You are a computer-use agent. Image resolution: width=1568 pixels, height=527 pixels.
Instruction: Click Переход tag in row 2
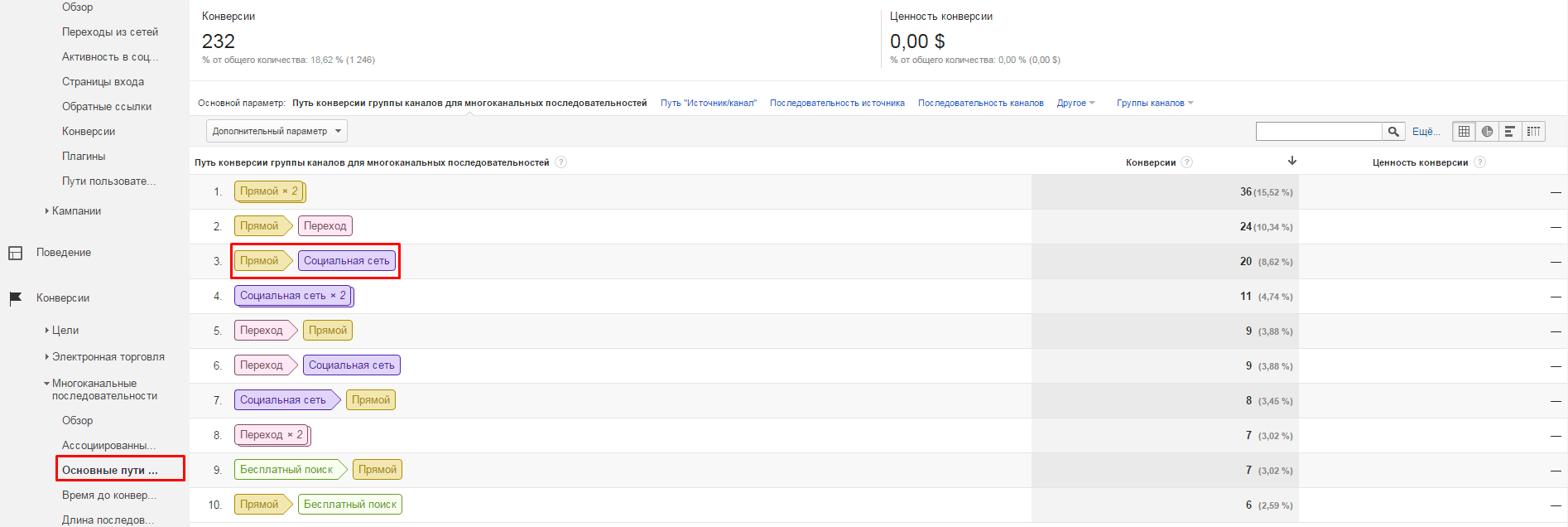click(325, 226)
